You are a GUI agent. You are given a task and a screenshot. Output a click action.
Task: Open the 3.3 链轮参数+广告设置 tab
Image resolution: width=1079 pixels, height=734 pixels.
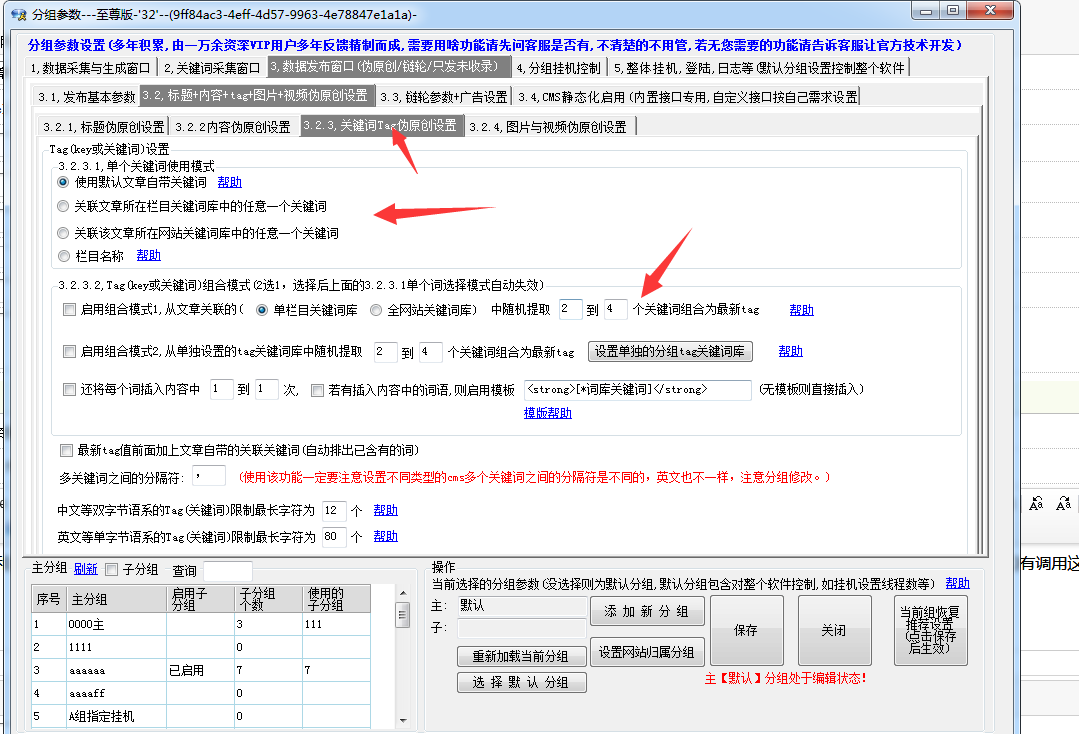pyautogui.click(x=443, y=97)
